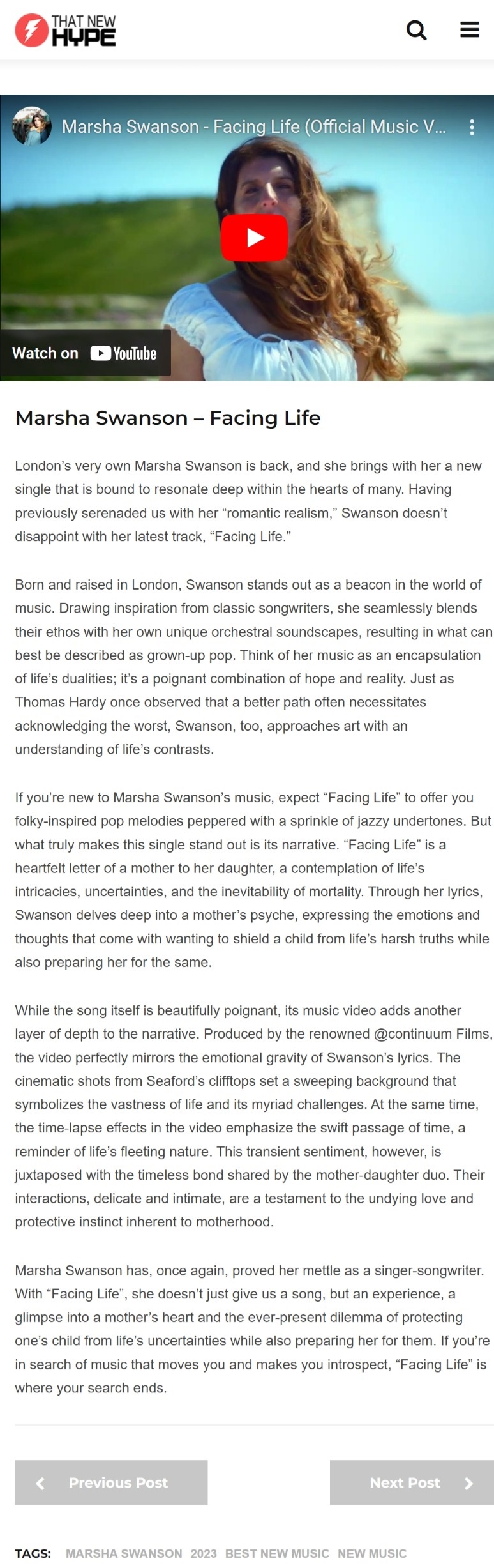Open the BEST NEW MUSIC tag

(277, 1553)
